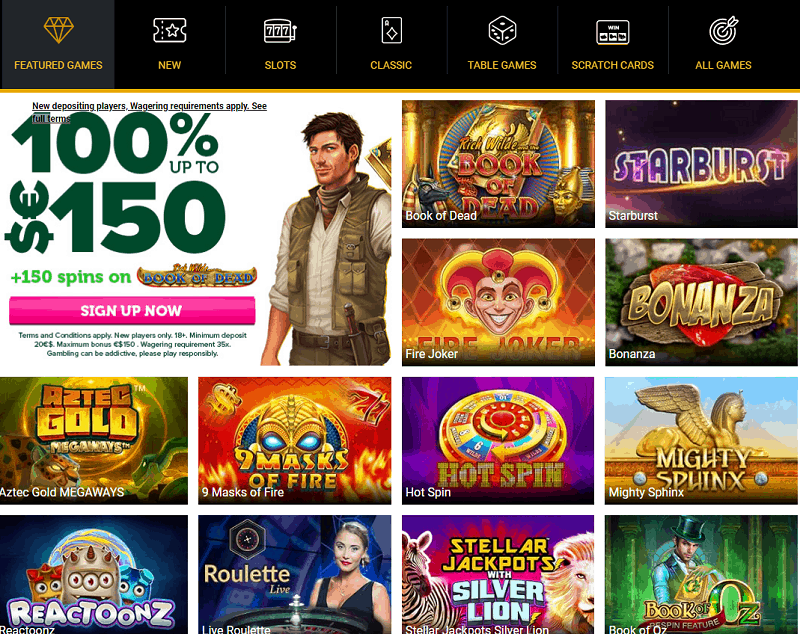Click the diamond Featured Games icon
Image resolution: width=800 pixels, height=634 pixels.
[x=59, y=30]
